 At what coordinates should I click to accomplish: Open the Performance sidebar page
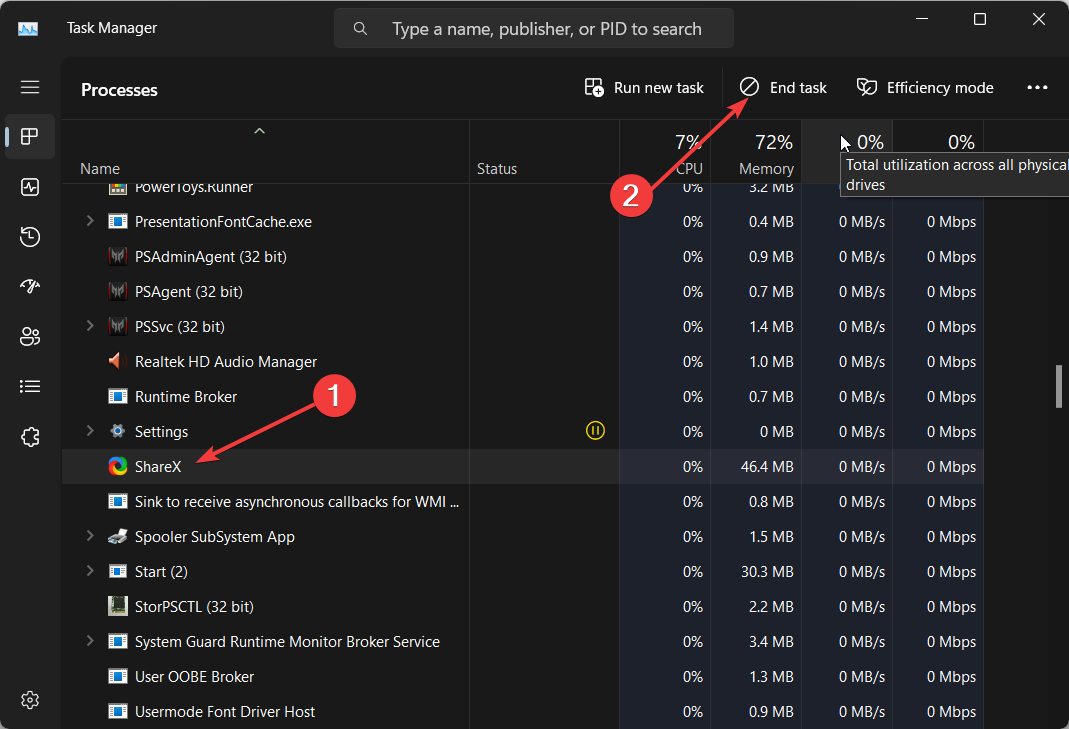[30, 187]
